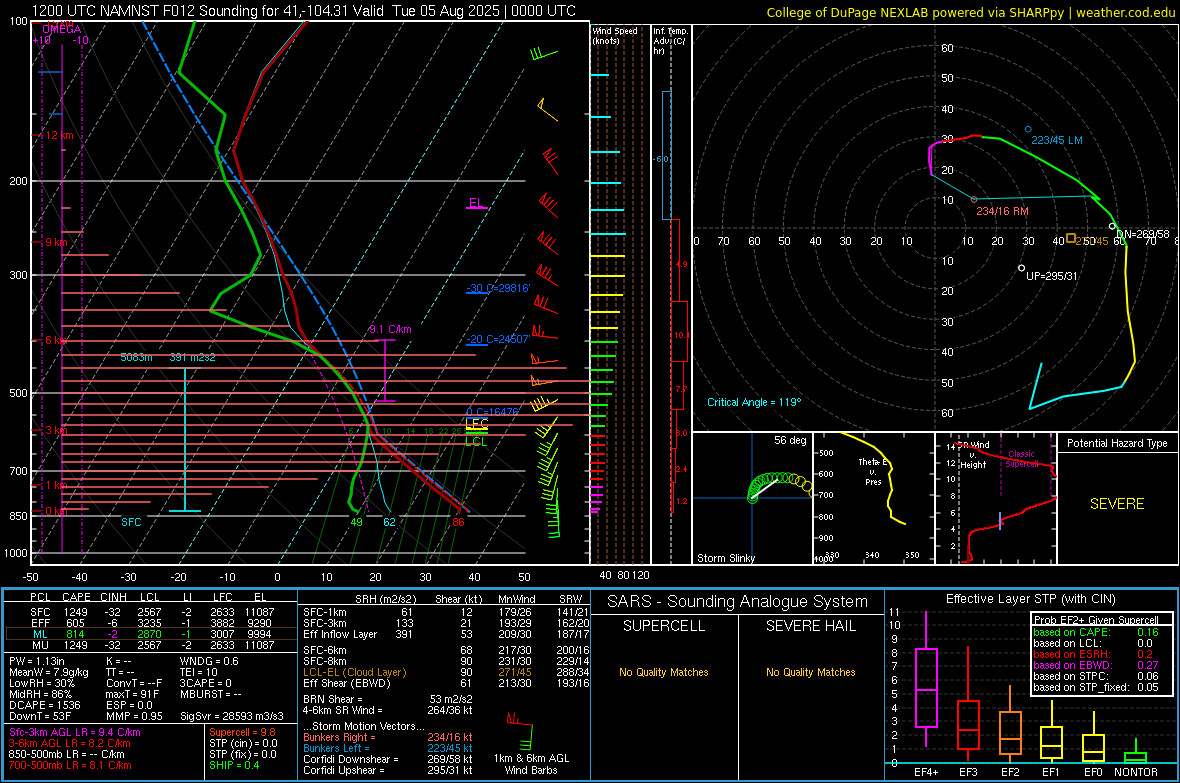Click the '223/45 LM' hodograph label
Image resolution: width=1180 pixels, height=783 pixels.
pyautogui.click(x=1057, y=140)
